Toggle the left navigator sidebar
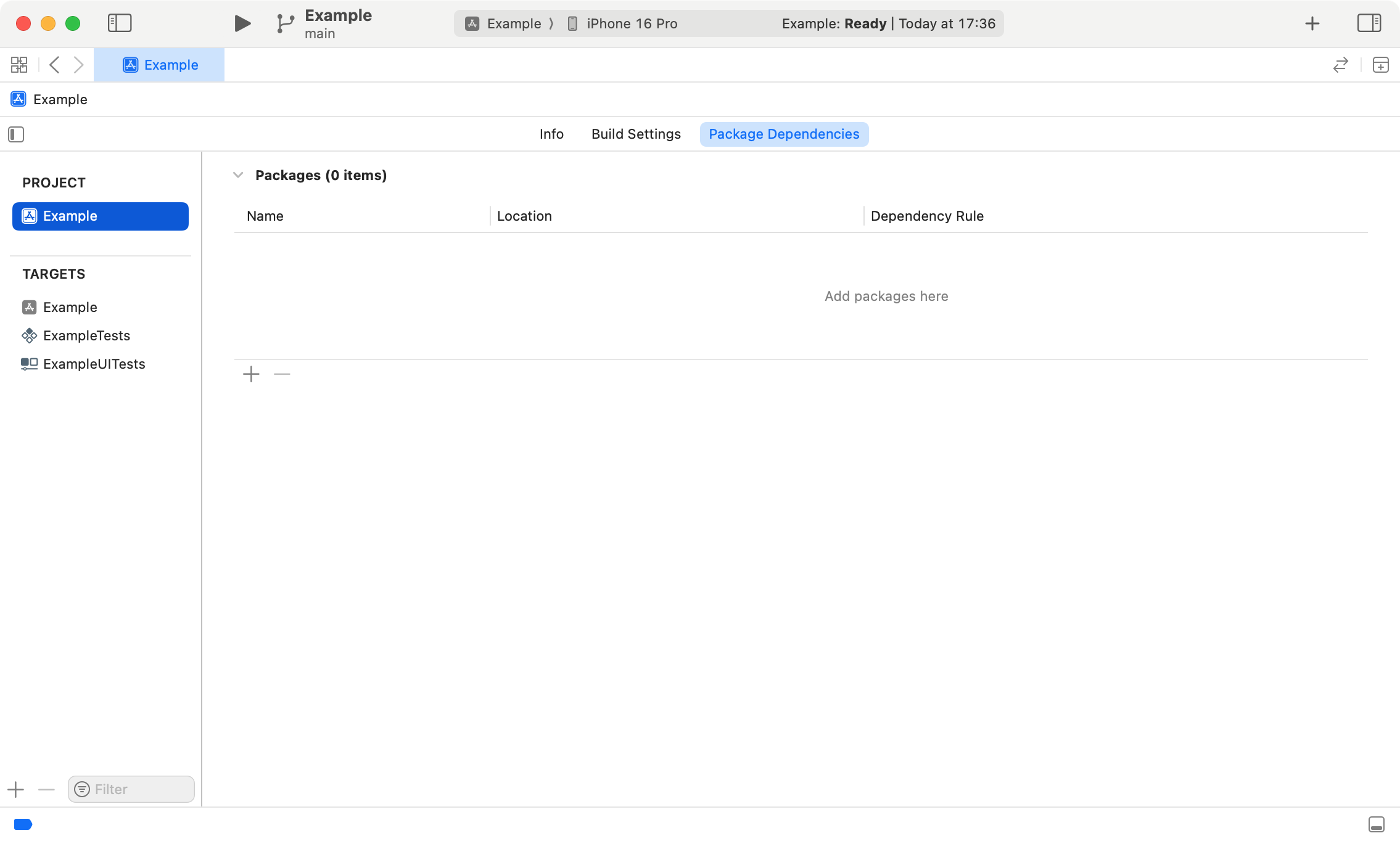This screenshot has height=841, width=1400. tap(120, 23)
